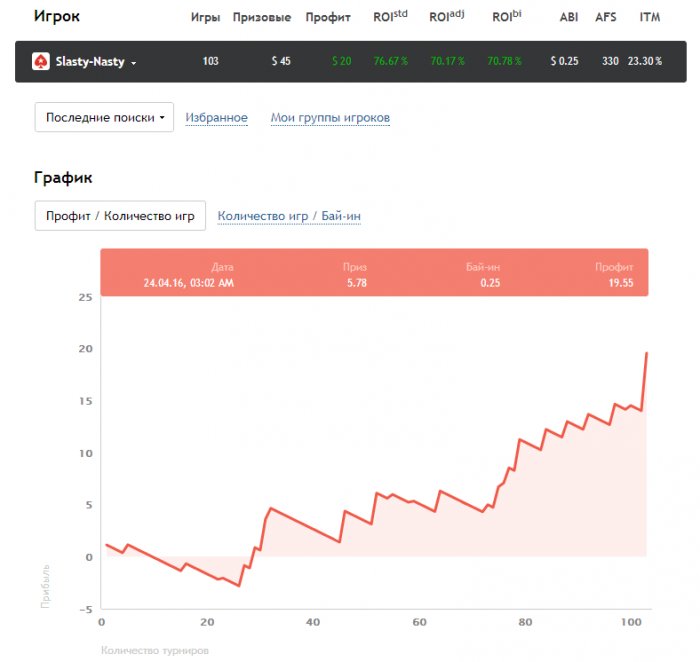The image size is (700, 662).
Task: Click the Призовые column header
Action: (x=262, y=17)
